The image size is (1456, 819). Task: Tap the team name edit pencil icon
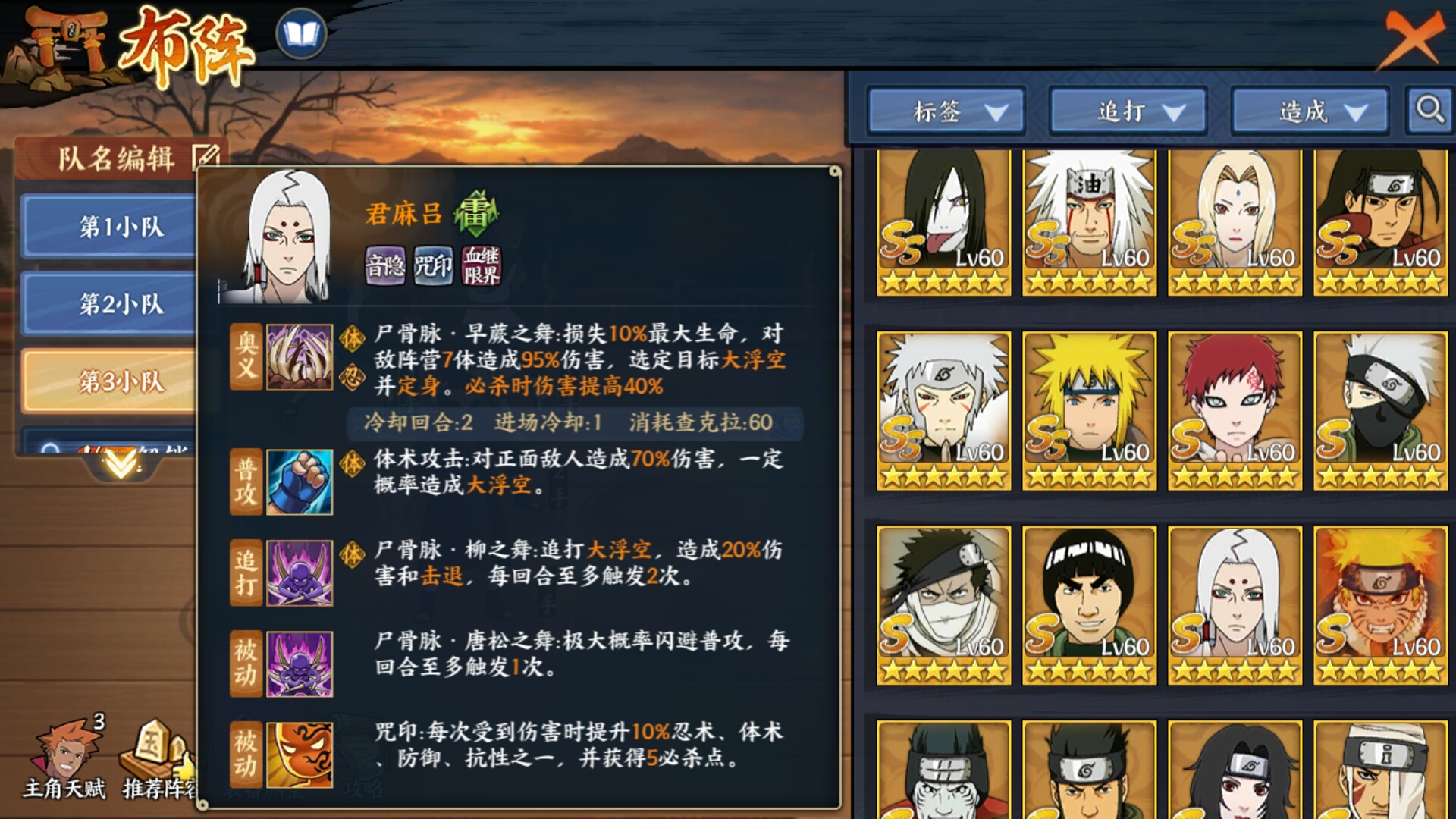coord(206,157)
